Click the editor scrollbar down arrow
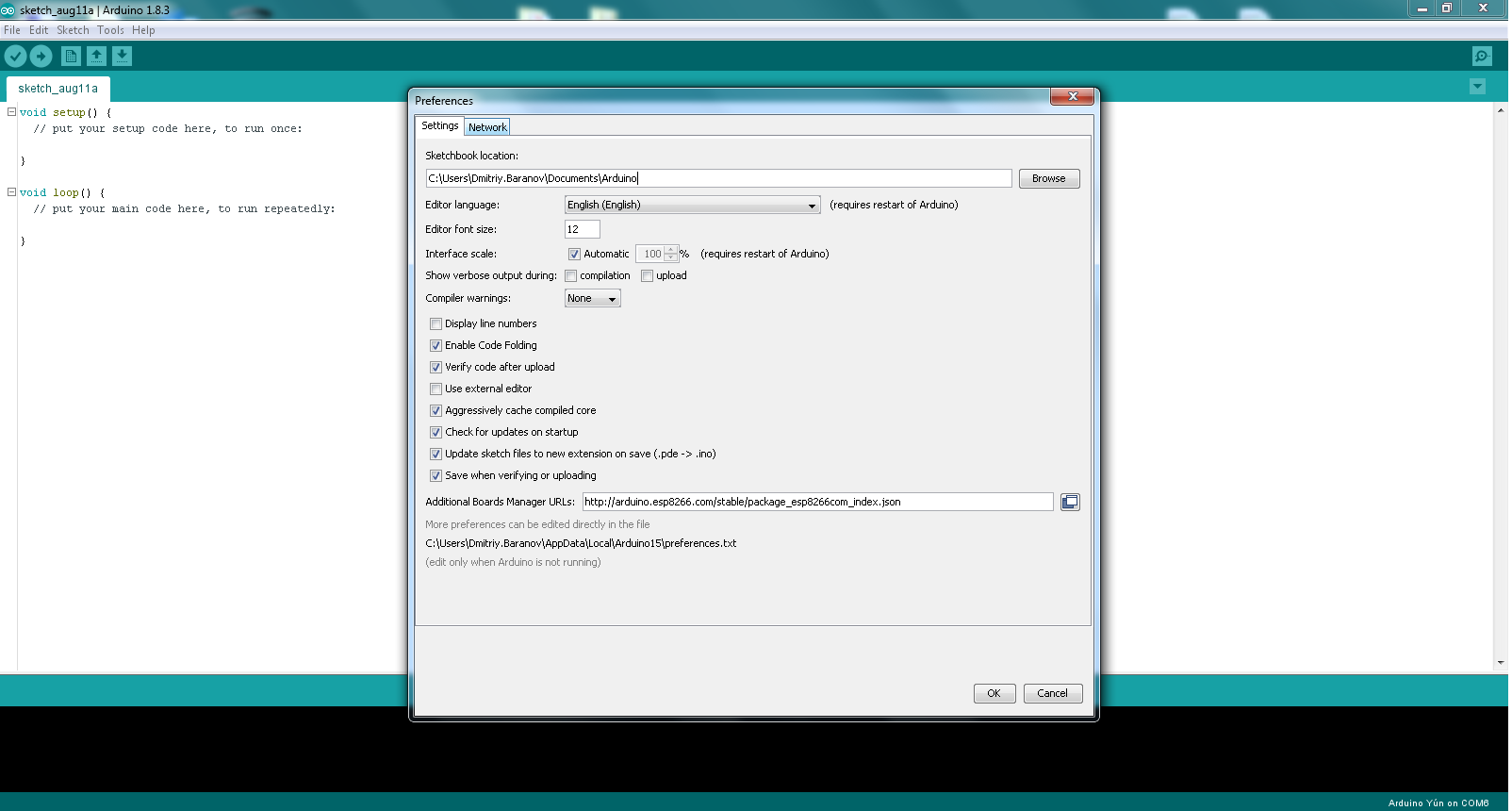Screen dimensions: 1512x811 coord(1501,663)
